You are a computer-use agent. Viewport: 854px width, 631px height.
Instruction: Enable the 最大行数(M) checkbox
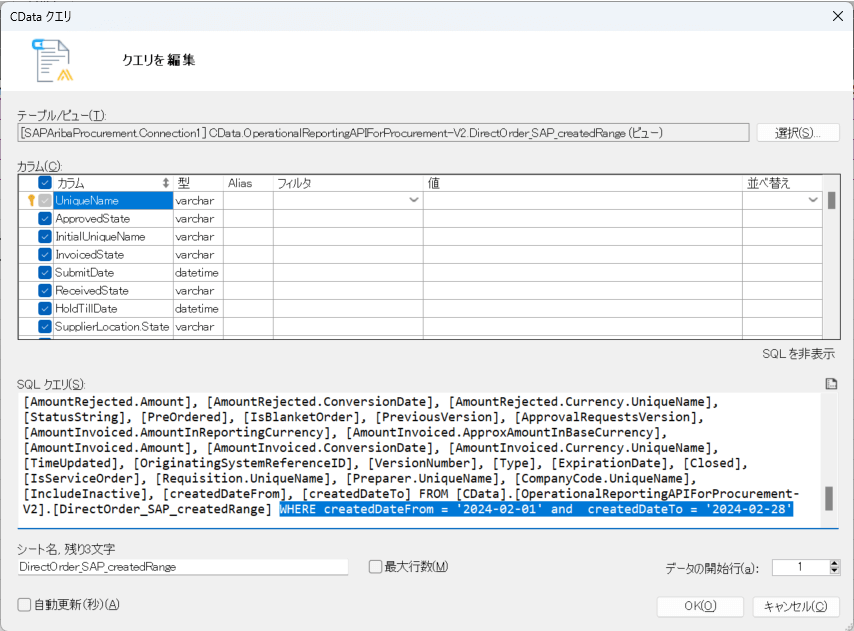coord(375,567)
